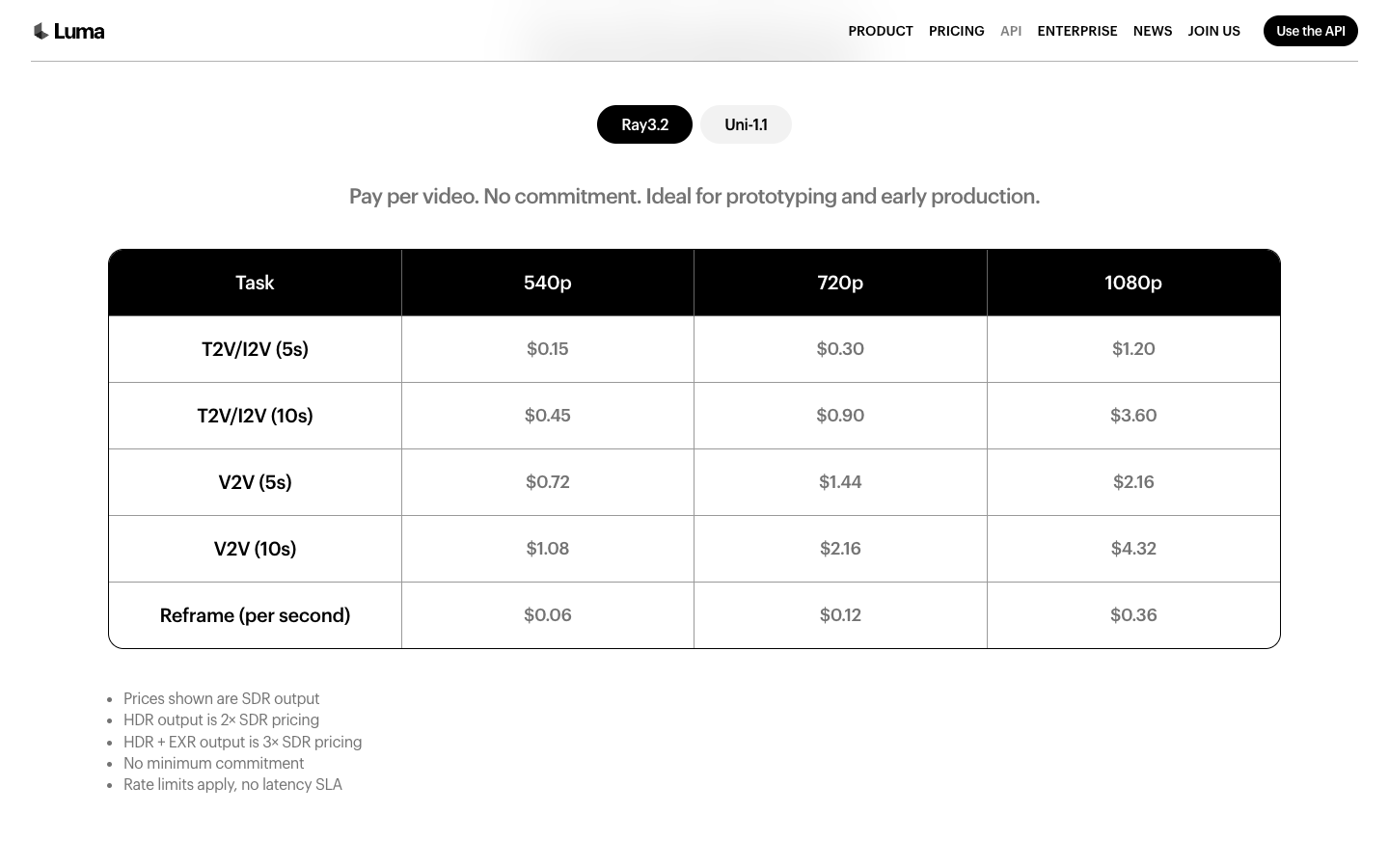Screen dimensions: 1389x868
Task: Open the ENTERPRISE nav link
Action: [1077, 31]
